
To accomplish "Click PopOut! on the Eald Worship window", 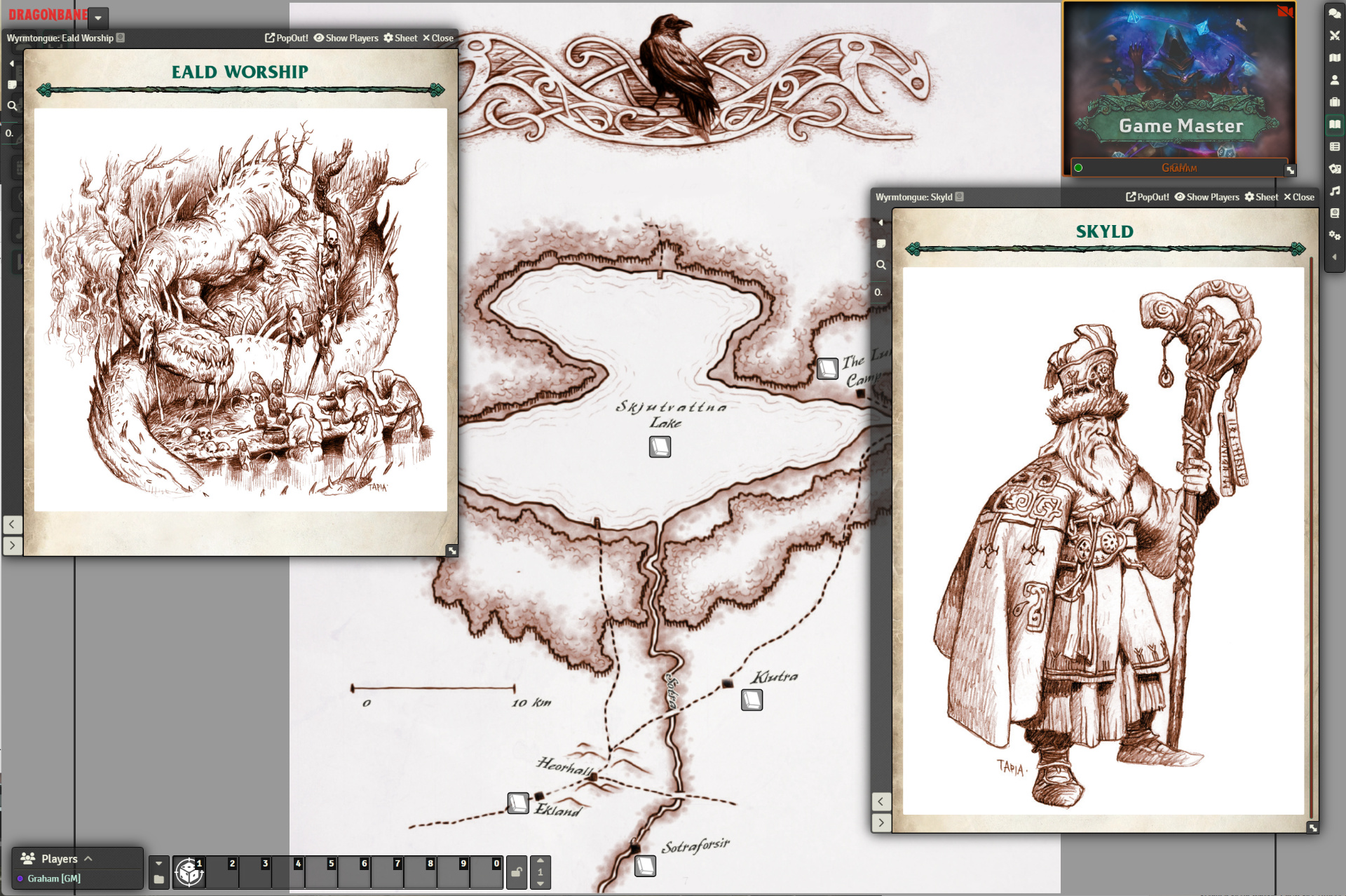I will tap(286, 38).
